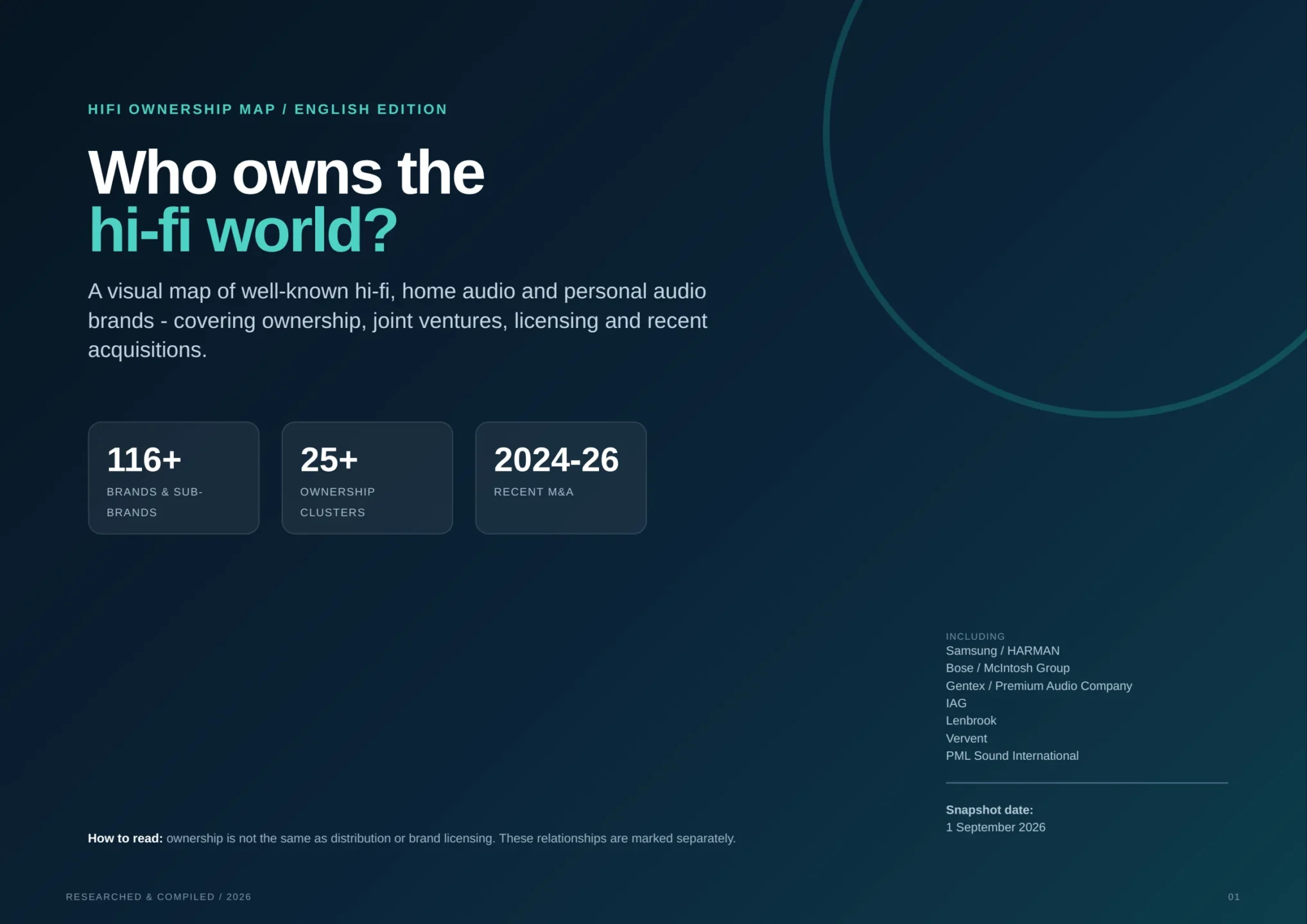Click the 'Vervent' list entry

(966, 739)
